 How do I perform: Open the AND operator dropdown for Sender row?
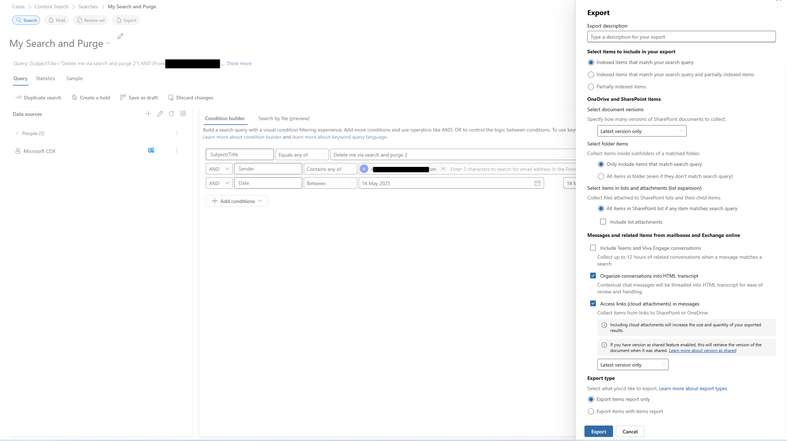click(219, 169)
